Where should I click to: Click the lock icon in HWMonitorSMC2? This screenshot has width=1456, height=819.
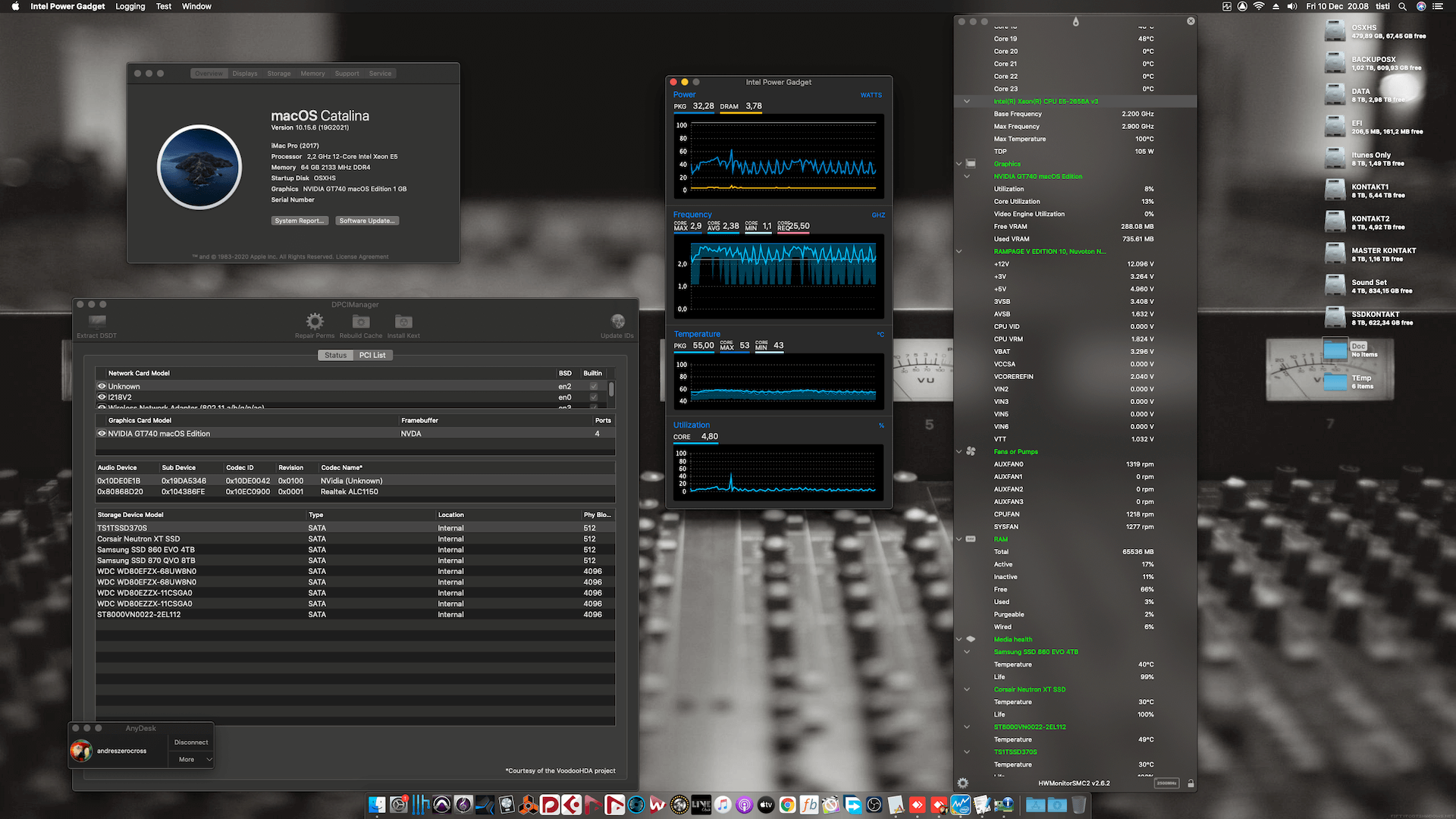[x=1191, y=783]
